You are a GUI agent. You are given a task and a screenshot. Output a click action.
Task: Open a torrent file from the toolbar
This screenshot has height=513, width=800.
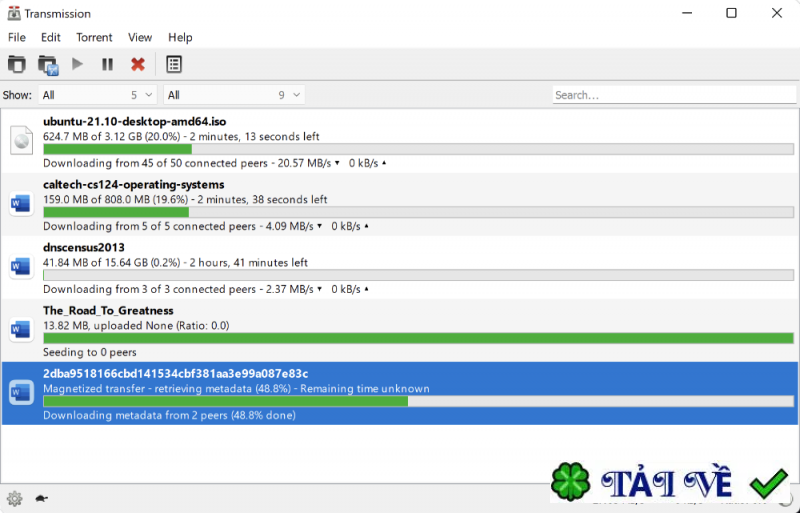17,64
